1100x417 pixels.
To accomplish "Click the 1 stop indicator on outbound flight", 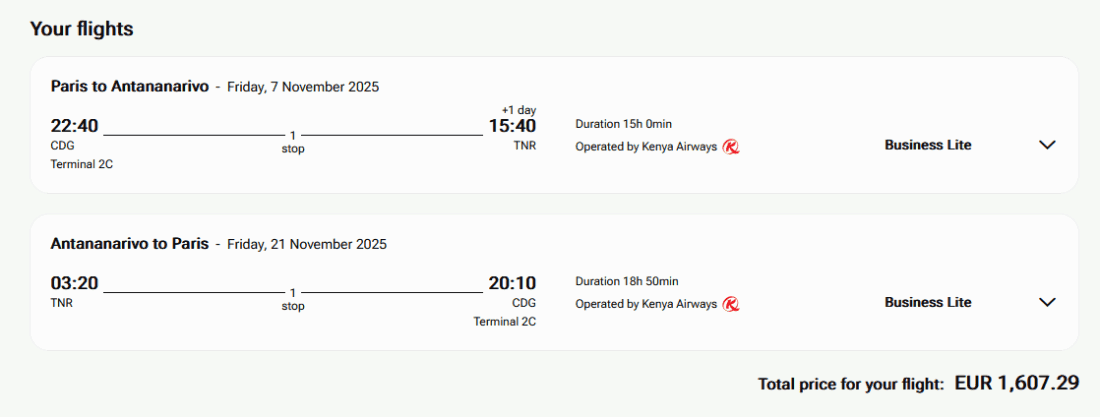I will click(x=293, y=142).
